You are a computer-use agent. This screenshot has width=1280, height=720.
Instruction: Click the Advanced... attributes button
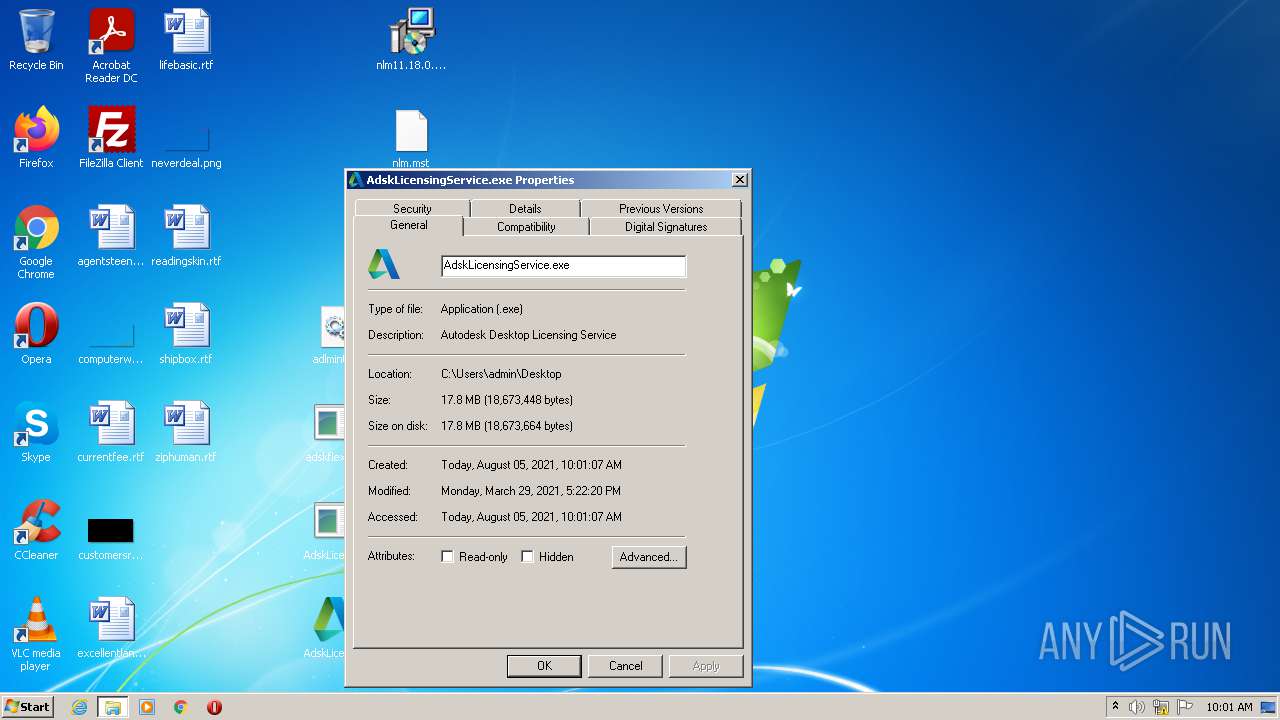[x=649, y=557]
